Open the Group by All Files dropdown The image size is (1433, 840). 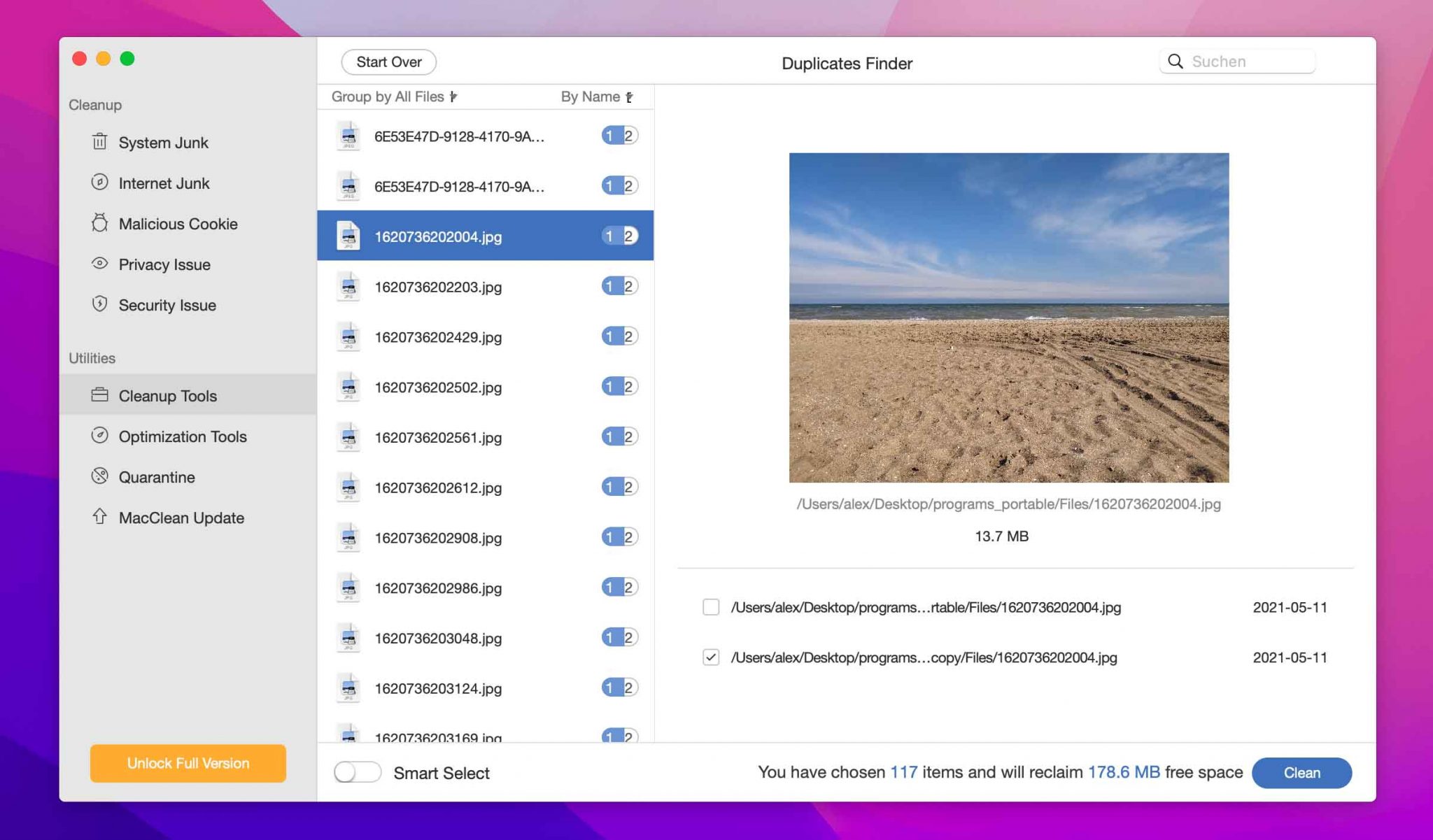(x=394, y=97)
